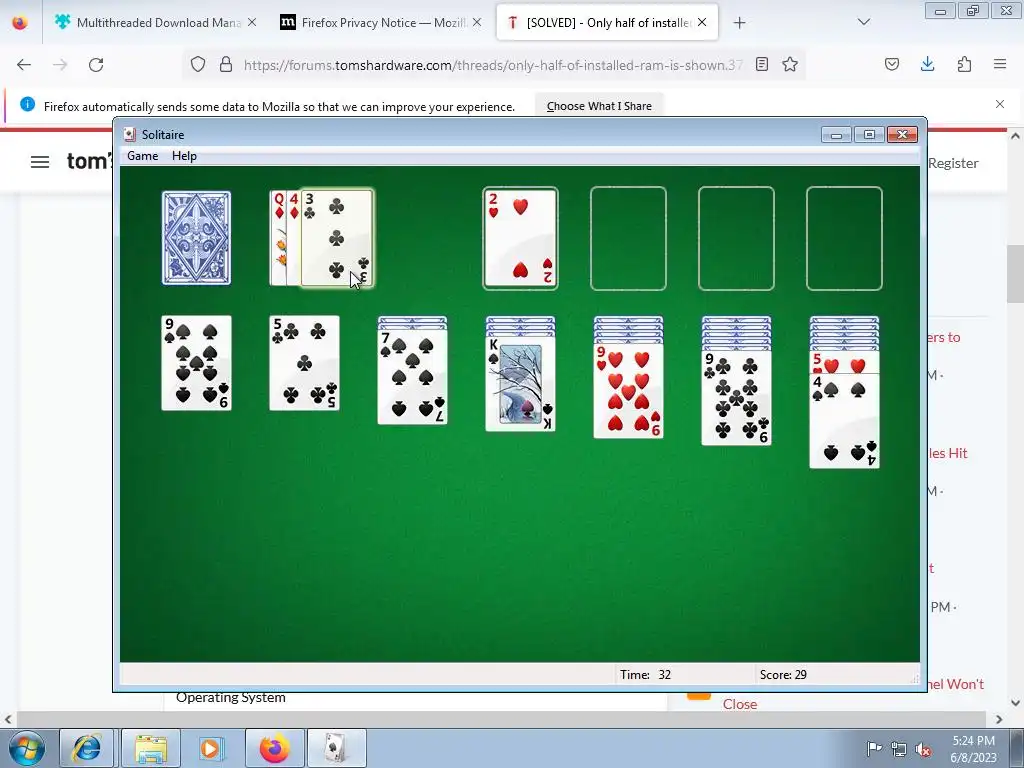
Task: Open the Windows Start menu
Action: pos(26,748)
